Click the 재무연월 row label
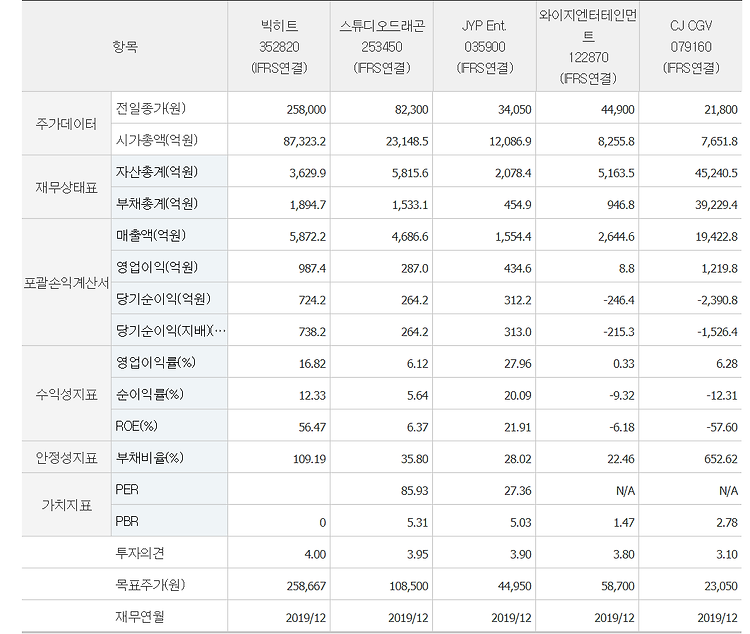This screenshot has height=634, width=750. tap(140, 617)
